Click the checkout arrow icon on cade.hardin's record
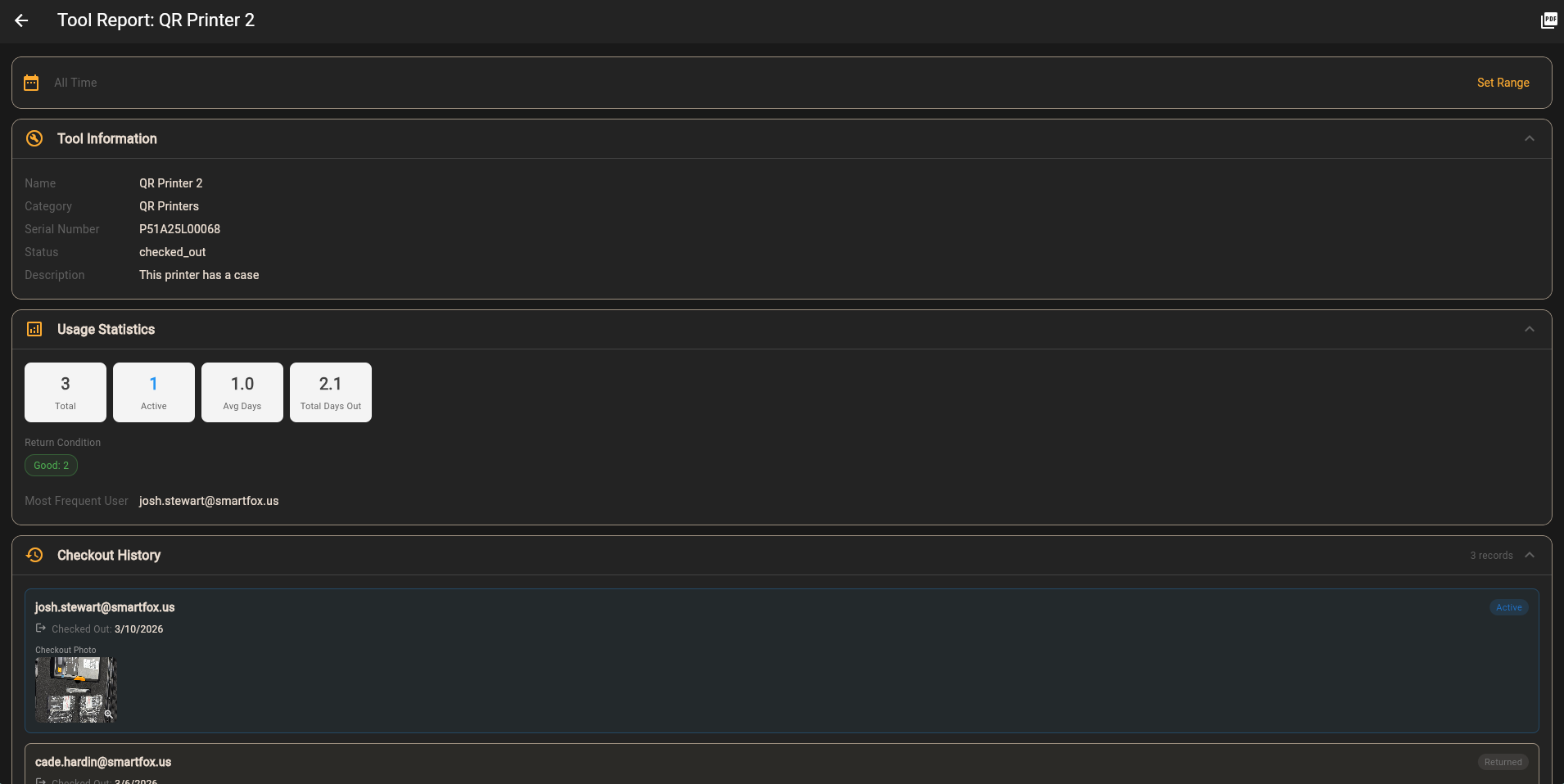Image resolution: width=1564 pixels, height=784 pixels. pyautogui.click(x=42, y=782)
